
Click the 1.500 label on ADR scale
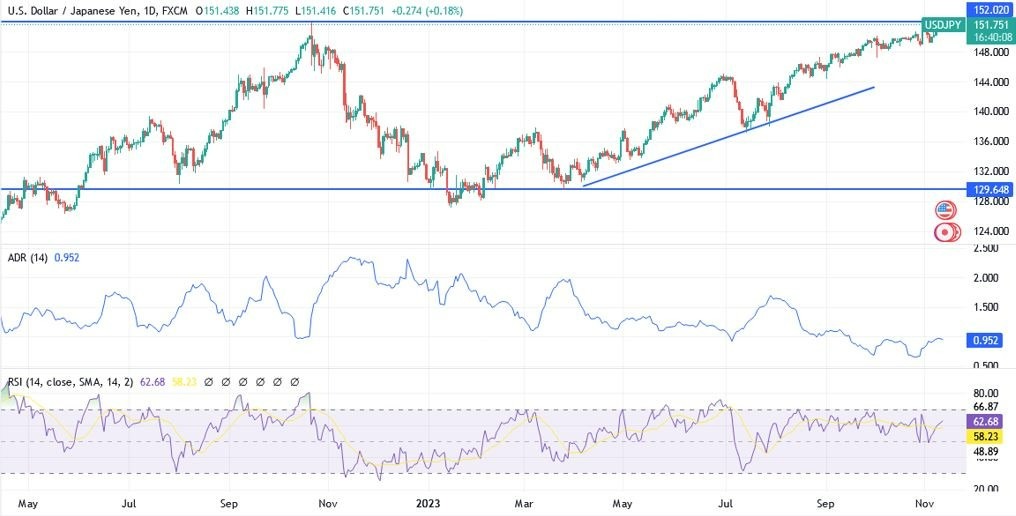(x=985, y=307)
